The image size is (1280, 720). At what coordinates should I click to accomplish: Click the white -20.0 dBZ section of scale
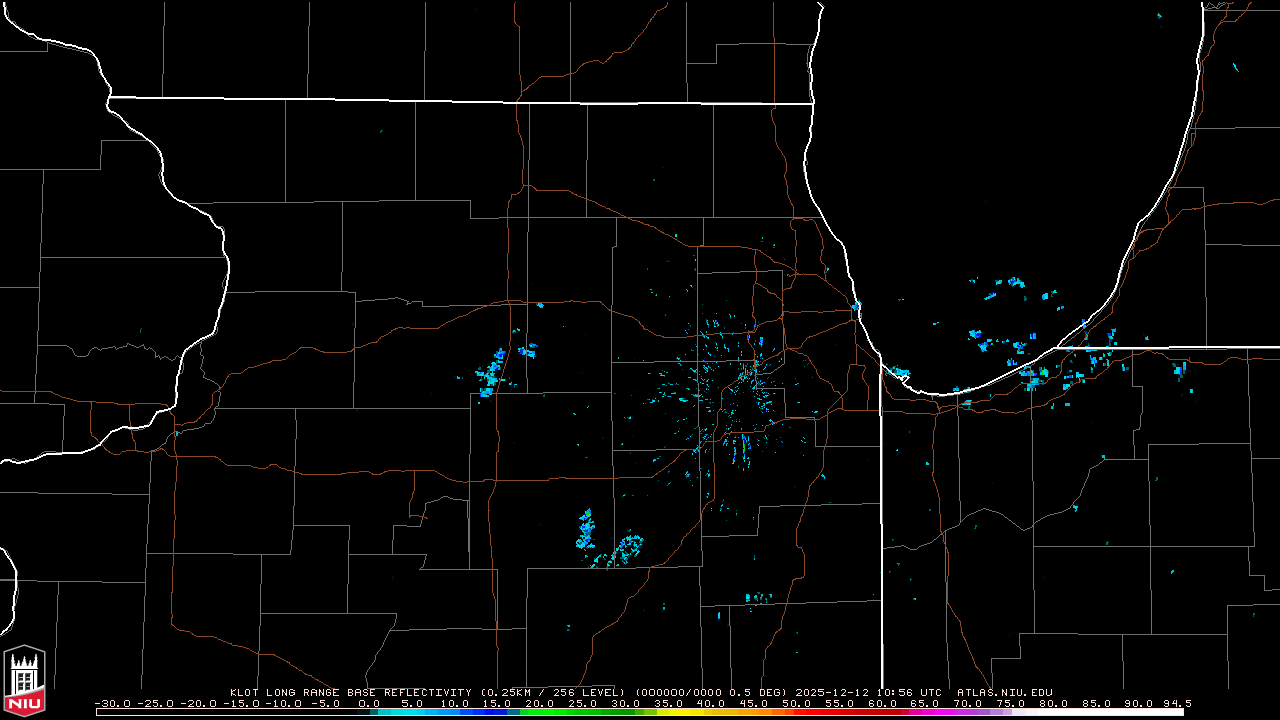[x=198, y=712]
